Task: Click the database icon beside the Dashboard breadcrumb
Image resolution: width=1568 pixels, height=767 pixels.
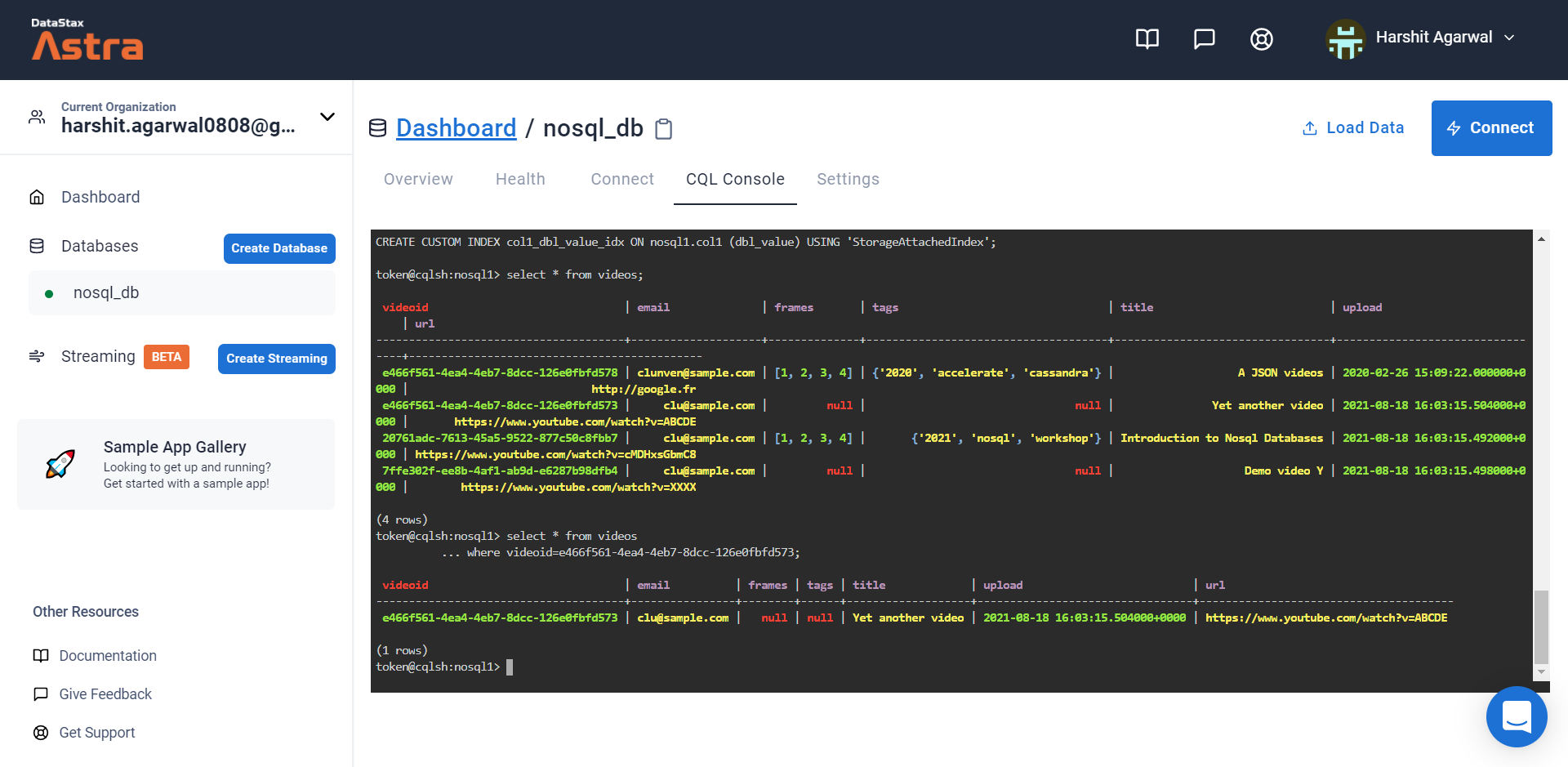Action: pyautogui.click(x=377, y=128)
